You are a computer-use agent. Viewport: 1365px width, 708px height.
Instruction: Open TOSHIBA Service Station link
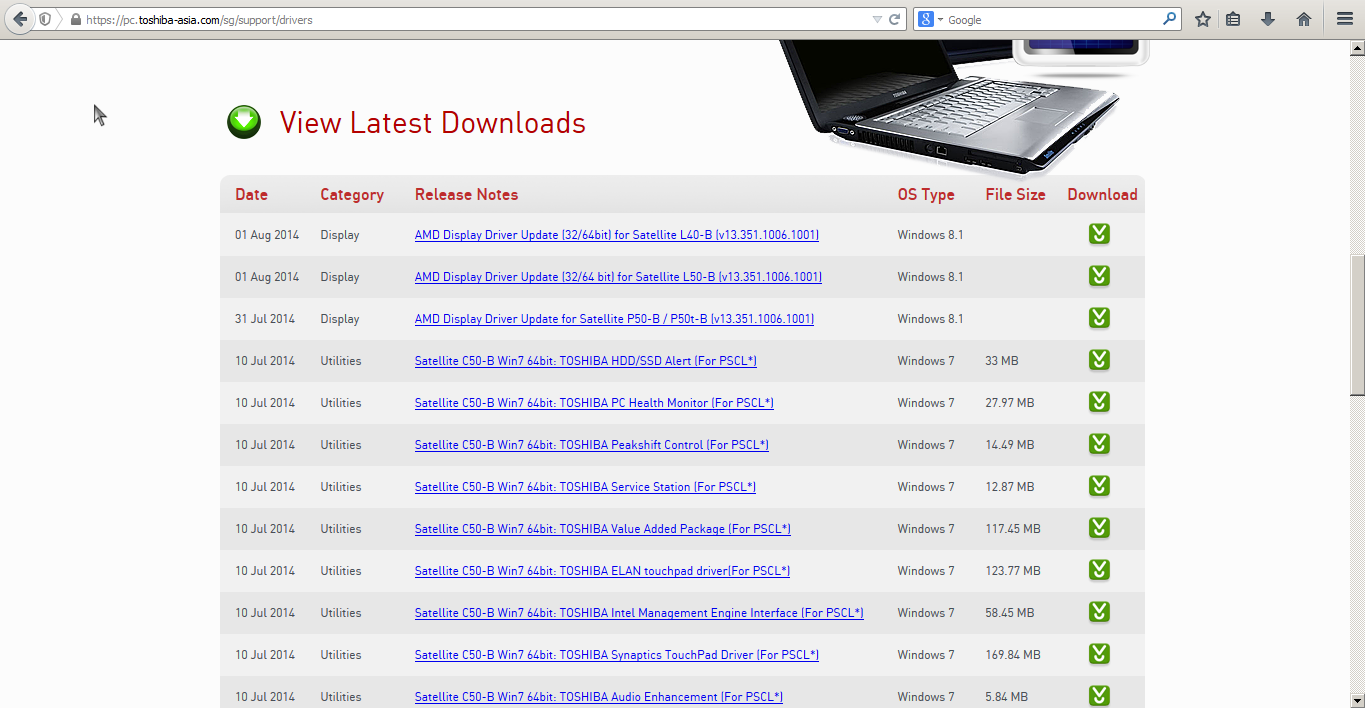[x=585, y=487]
